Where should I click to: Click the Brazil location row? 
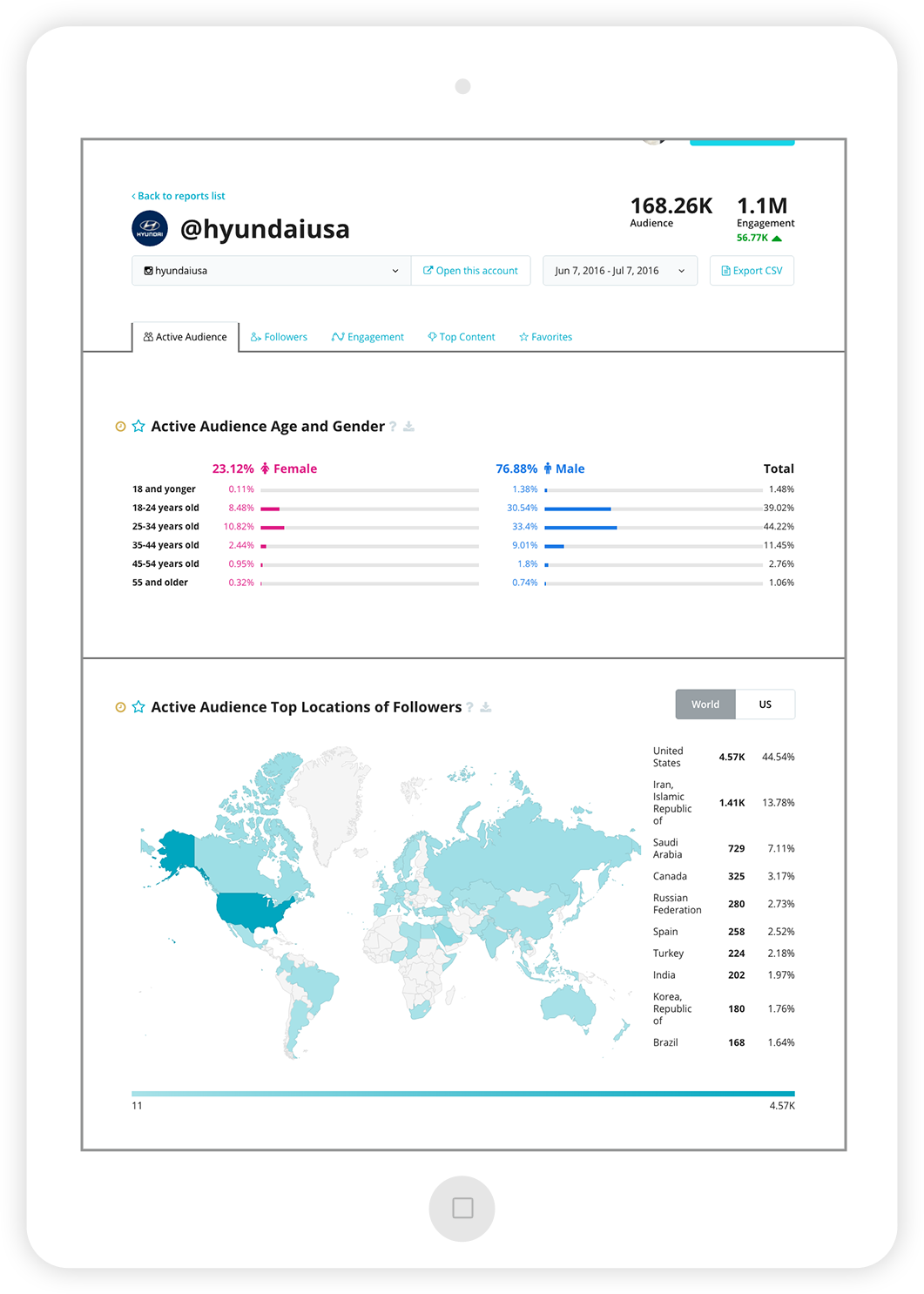[x=724, y=1042]
